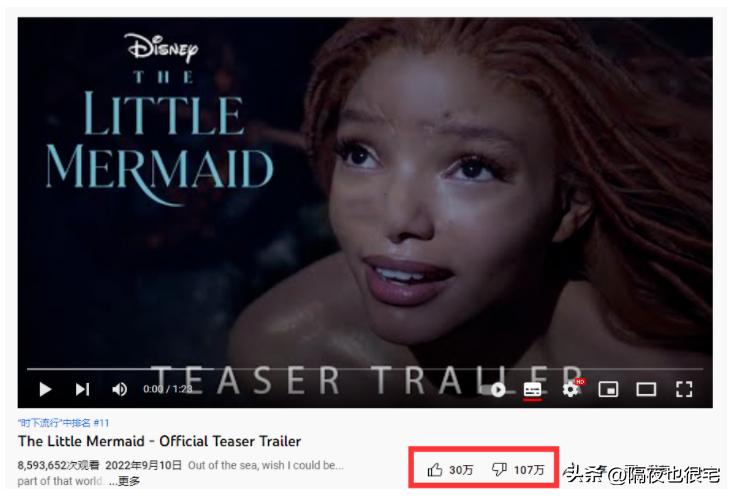Image resolution: width=735 pixels, height=498 pixels.
Task: Mute the video volume speaker icon
Action: [120, 389]
